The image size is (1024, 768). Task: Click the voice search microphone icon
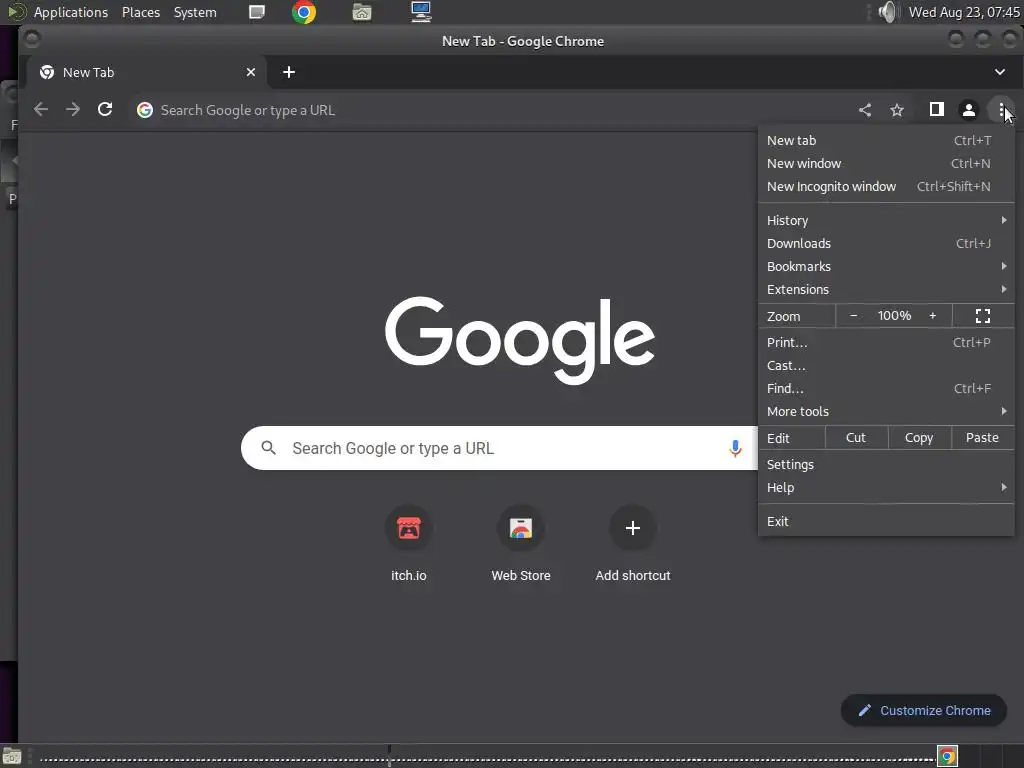click(x=735, y=448)
